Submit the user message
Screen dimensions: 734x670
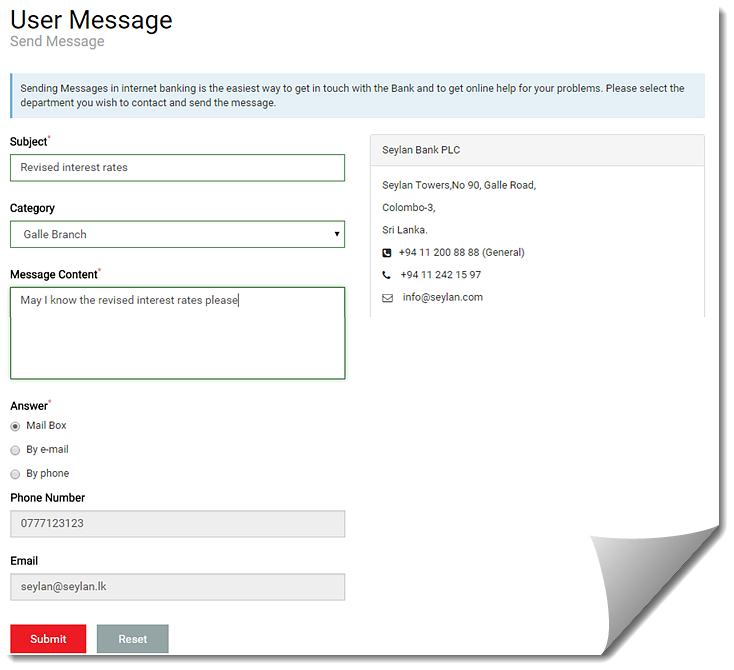48,639
